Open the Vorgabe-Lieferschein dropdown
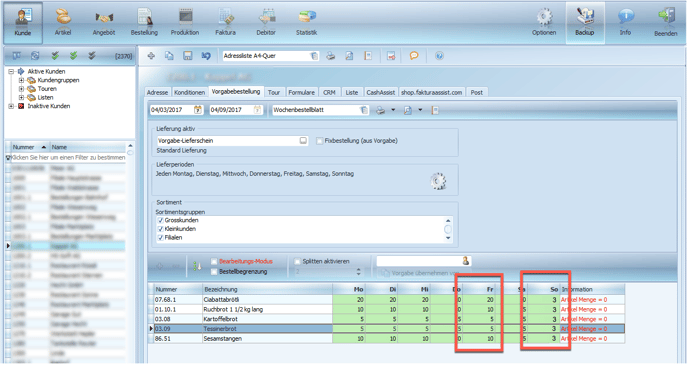This screenshot has height=365, width=688. [x=303, y=141]
